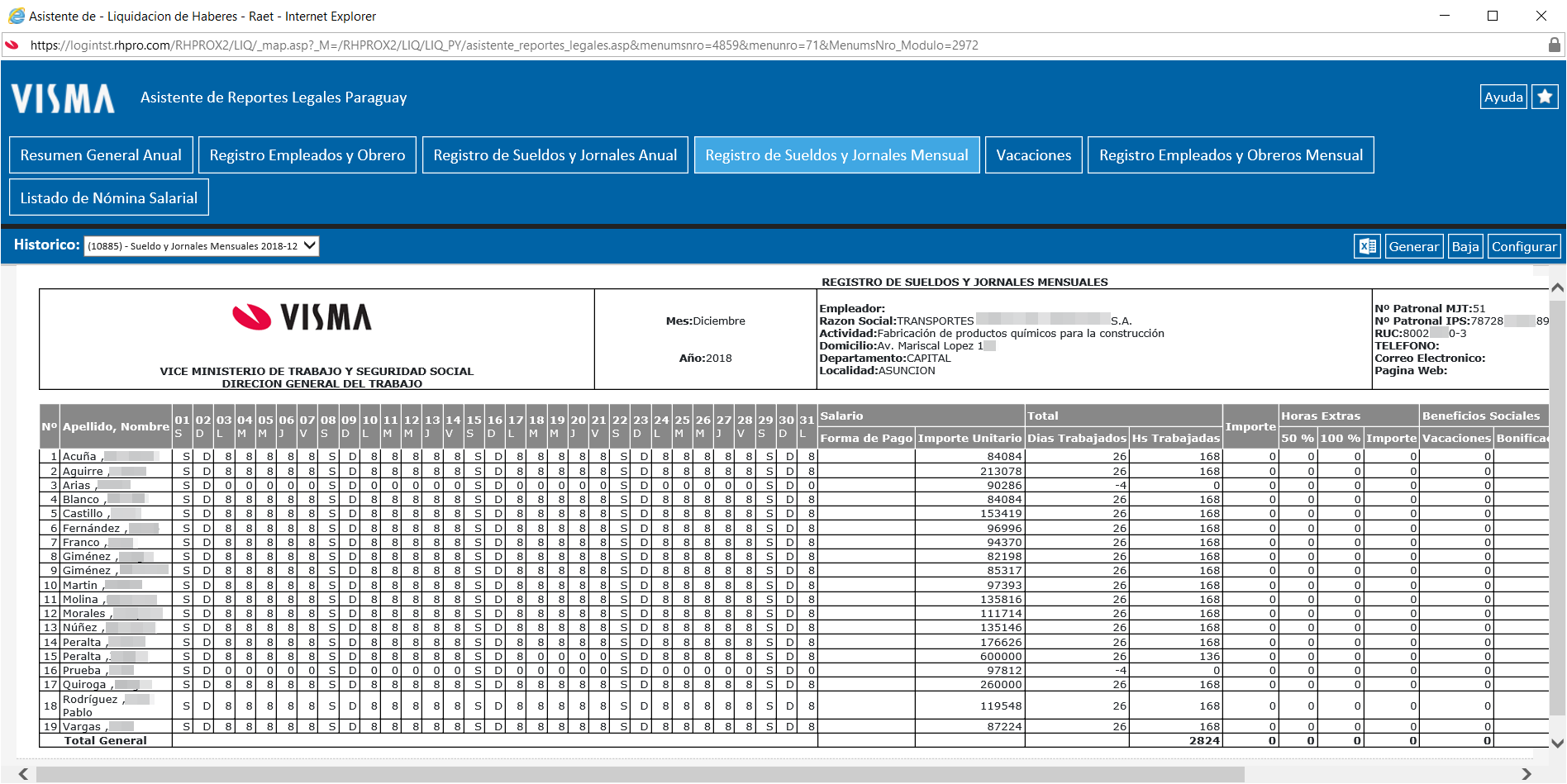Click the Forma de Pago column header

866,438
